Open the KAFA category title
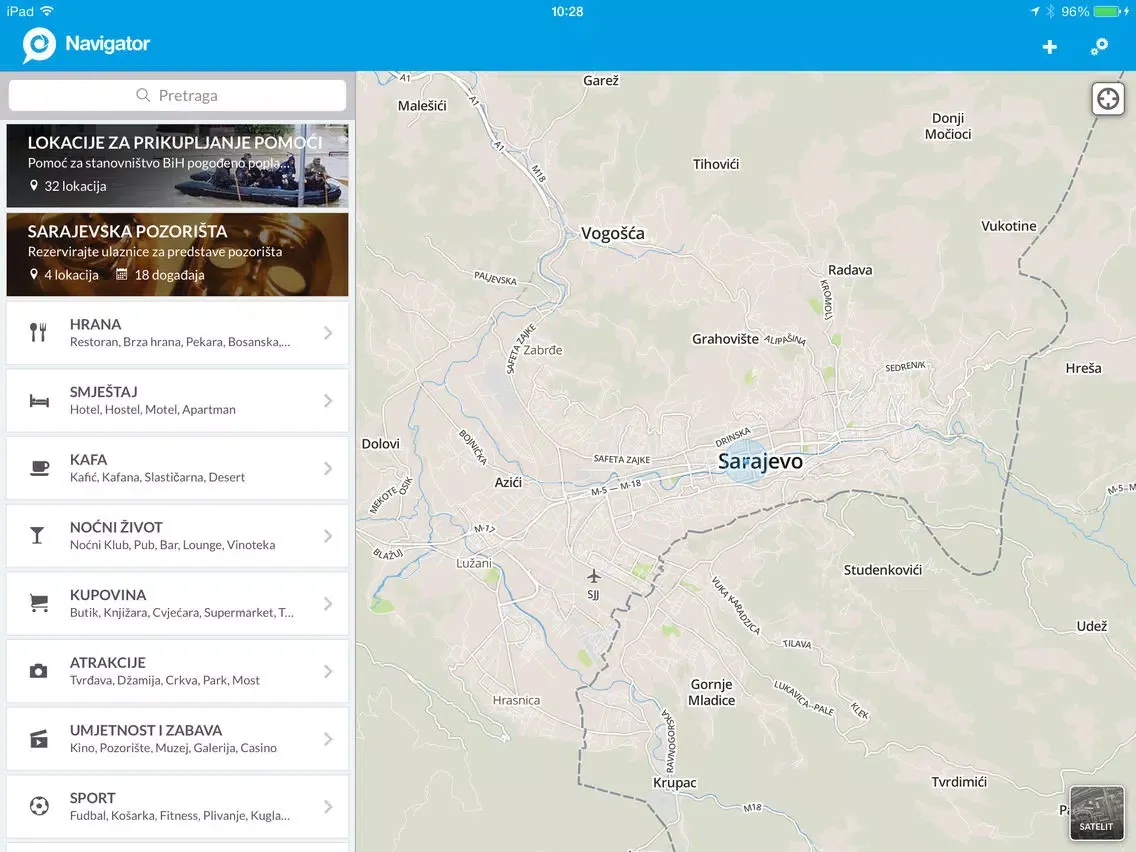This screenshot has height=852, width=1136. [x=88, y=460]
